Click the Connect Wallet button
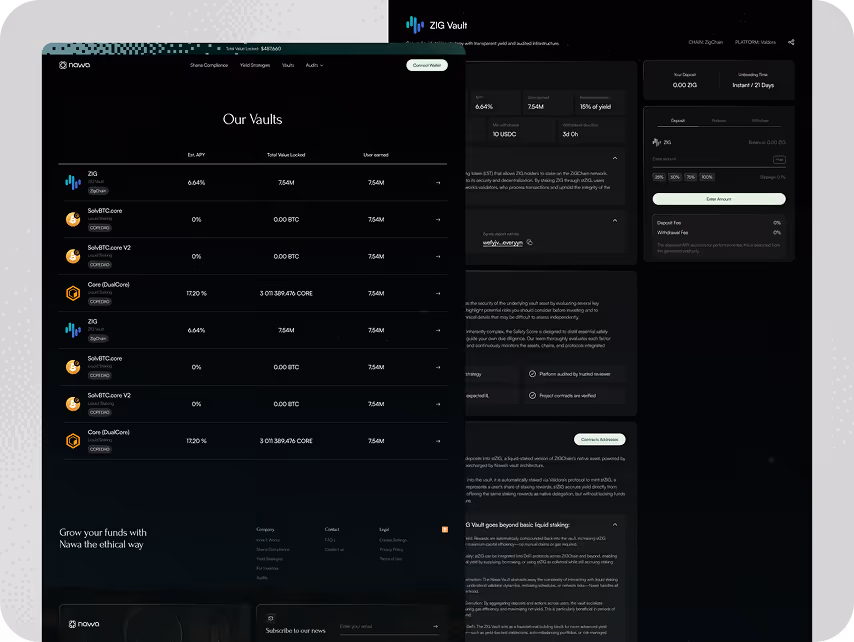The height and width of the screenshot is (642, 854). click(427, 65)
